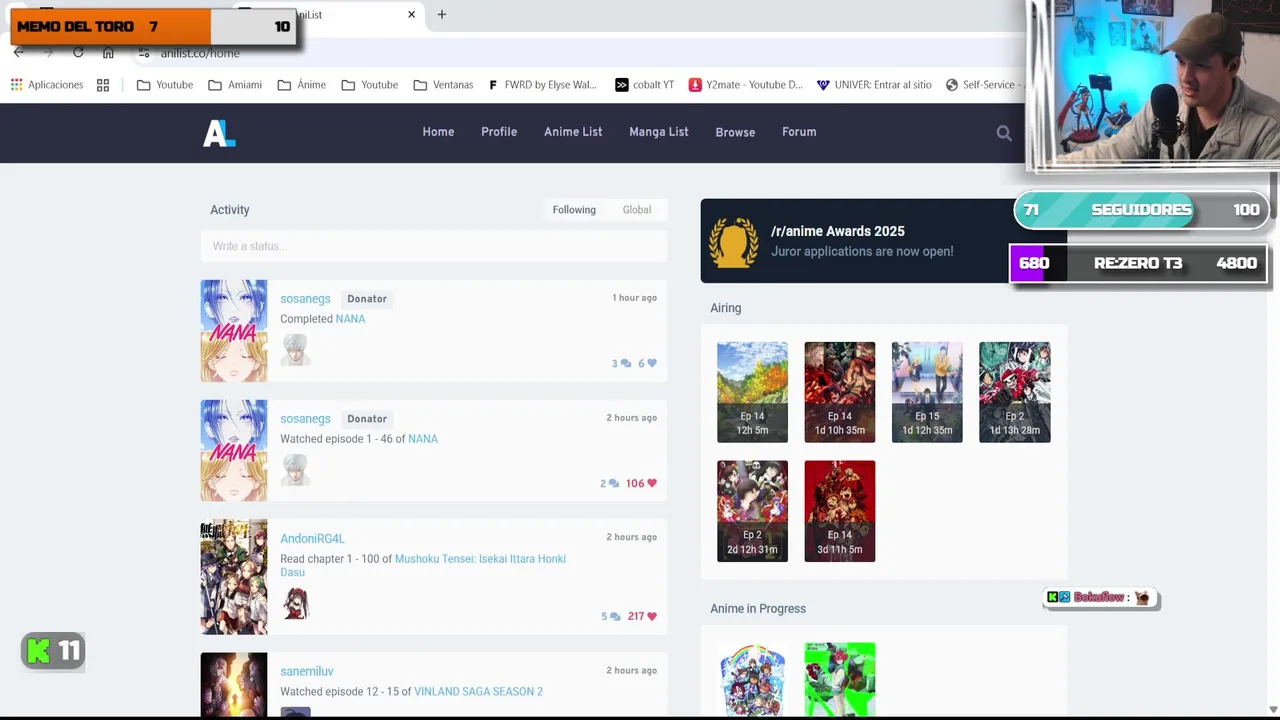Open tab groups grid icon in bookmarks bar
1280x720 pixels.
tap(103, 85)
